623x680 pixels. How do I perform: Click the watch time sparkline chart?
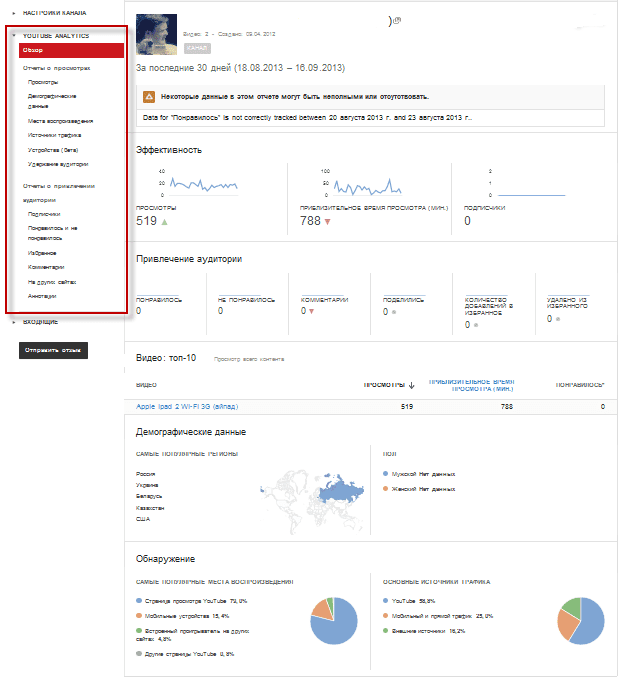click(368, 186)
